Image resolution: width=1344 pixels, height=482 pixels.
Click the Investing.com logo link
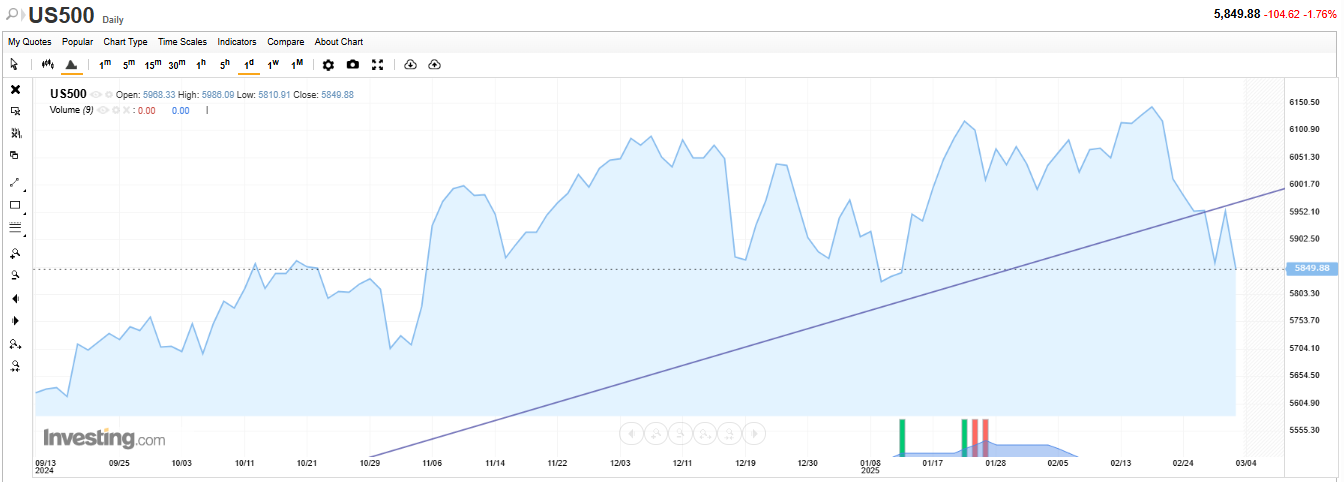click(104, 438)
